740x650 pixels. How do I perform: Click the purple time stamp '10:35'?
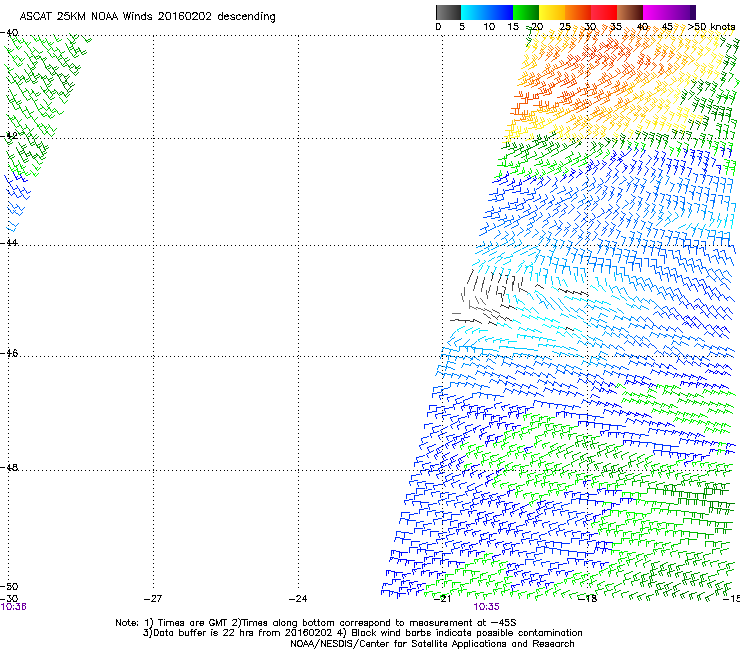487,607
